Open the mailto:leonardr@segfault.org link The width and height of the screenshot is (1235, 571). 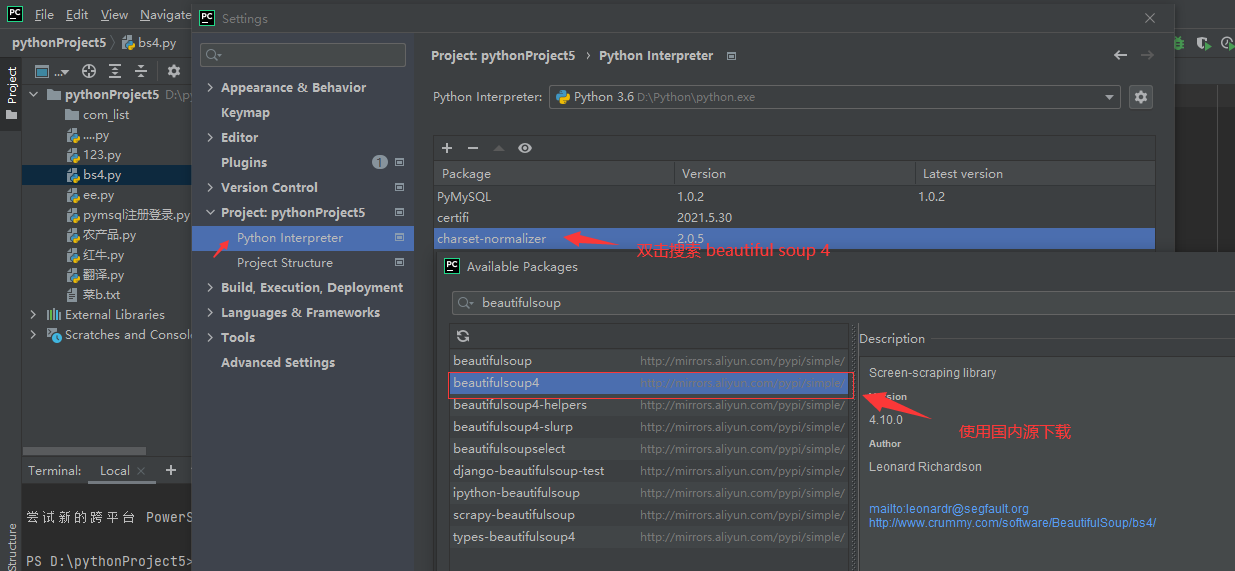click(x=948, y=509)
